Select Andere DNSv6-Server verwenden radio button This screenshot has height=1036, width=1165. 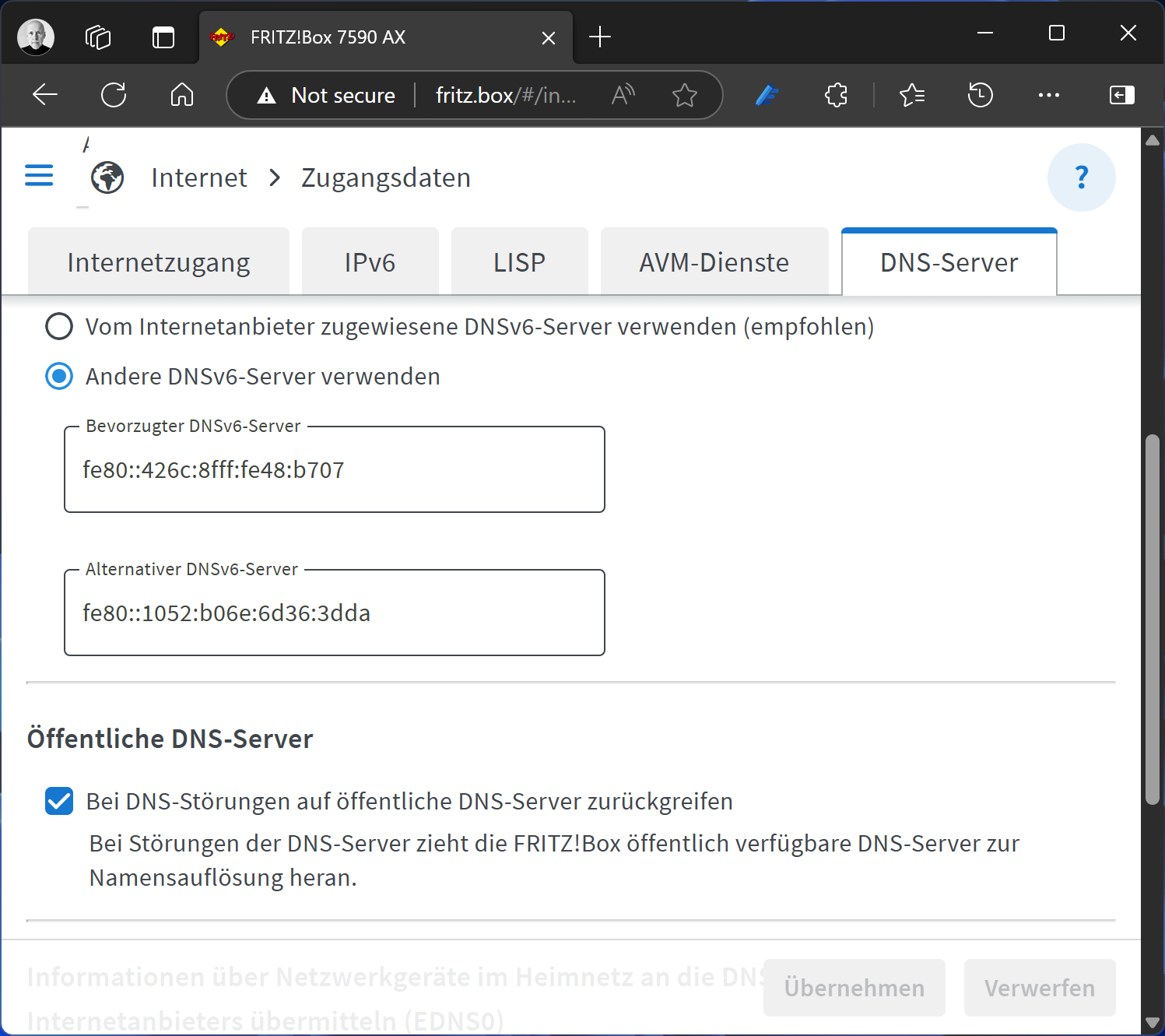click(x=59, y=377)
